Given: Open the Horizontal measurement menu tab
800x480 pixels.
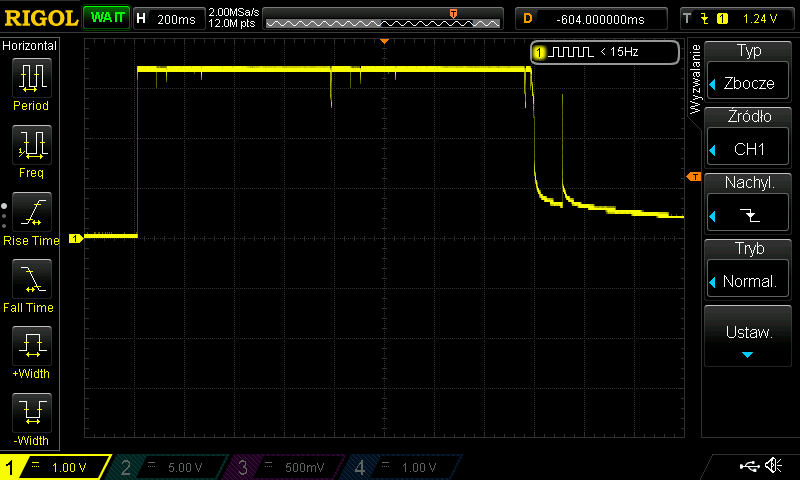Looking at the screenshot, I should coord(30,46).
